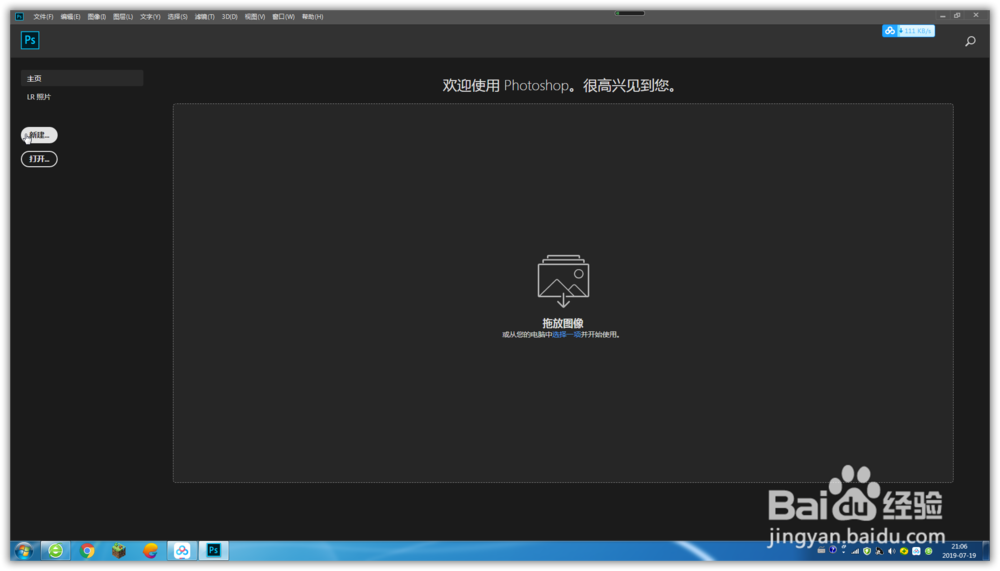Click the Photoshop Ps logo in the header
This screenshot has width=1000, height=571.
point(30,40)
